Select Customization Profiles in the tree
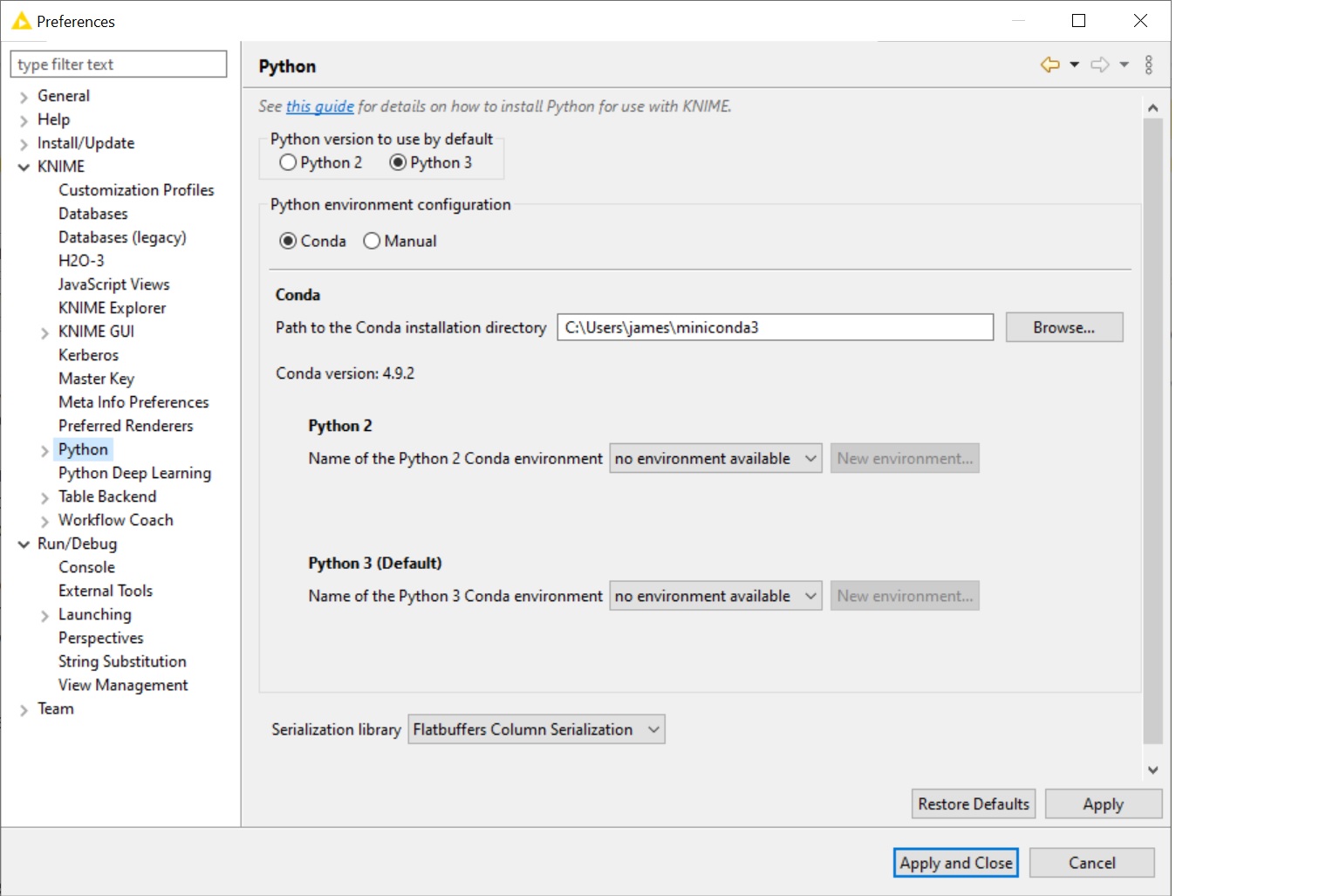 136,190
